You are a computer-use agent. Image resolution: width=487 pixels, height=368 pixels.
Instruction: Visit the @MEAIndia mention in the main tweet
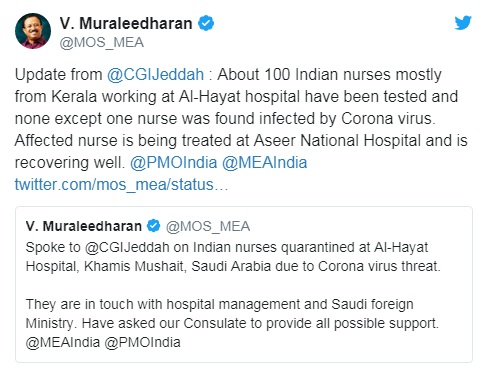[x=264, y=162]
